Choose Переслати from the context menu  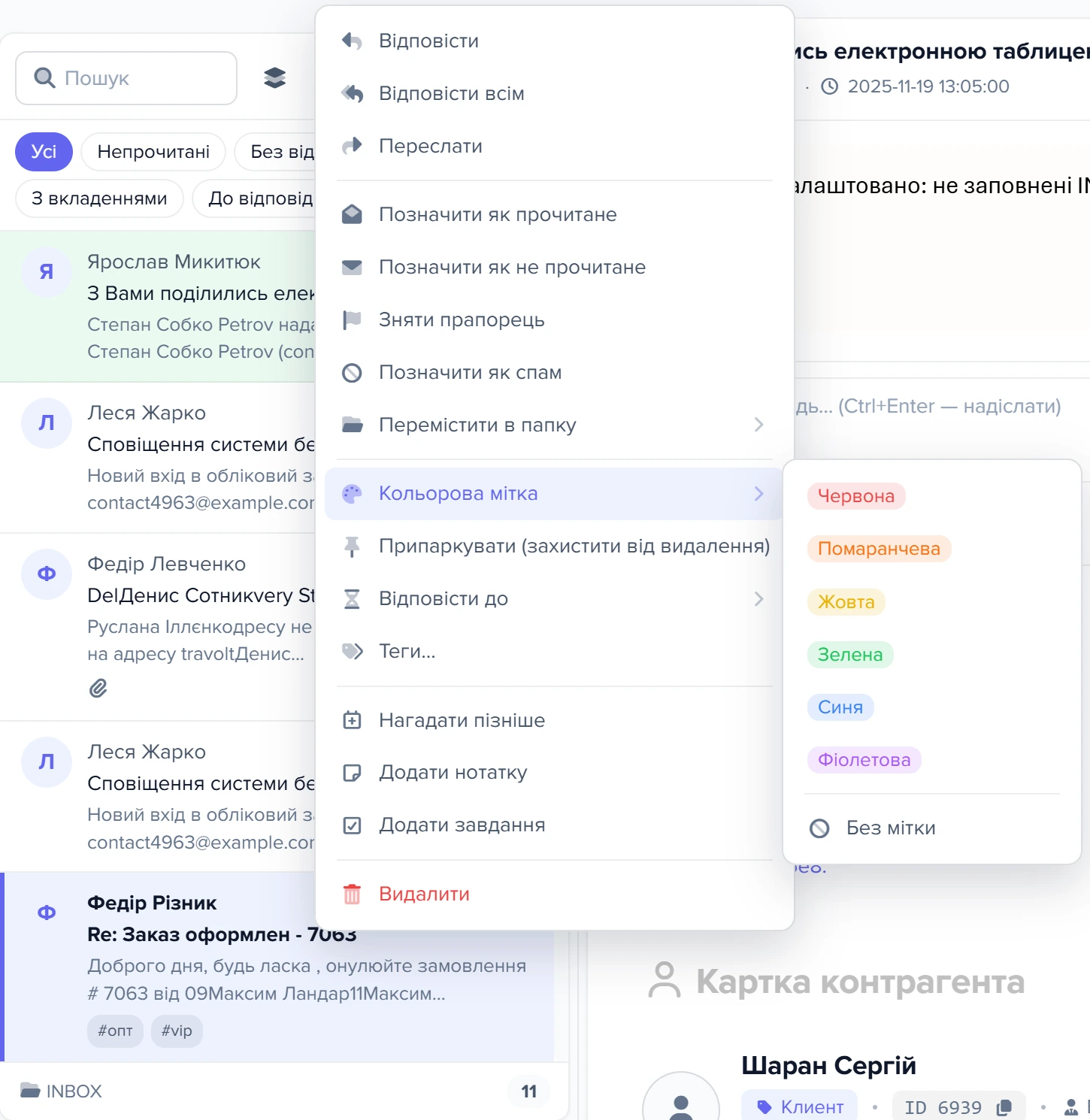click(x=555, y=146)
